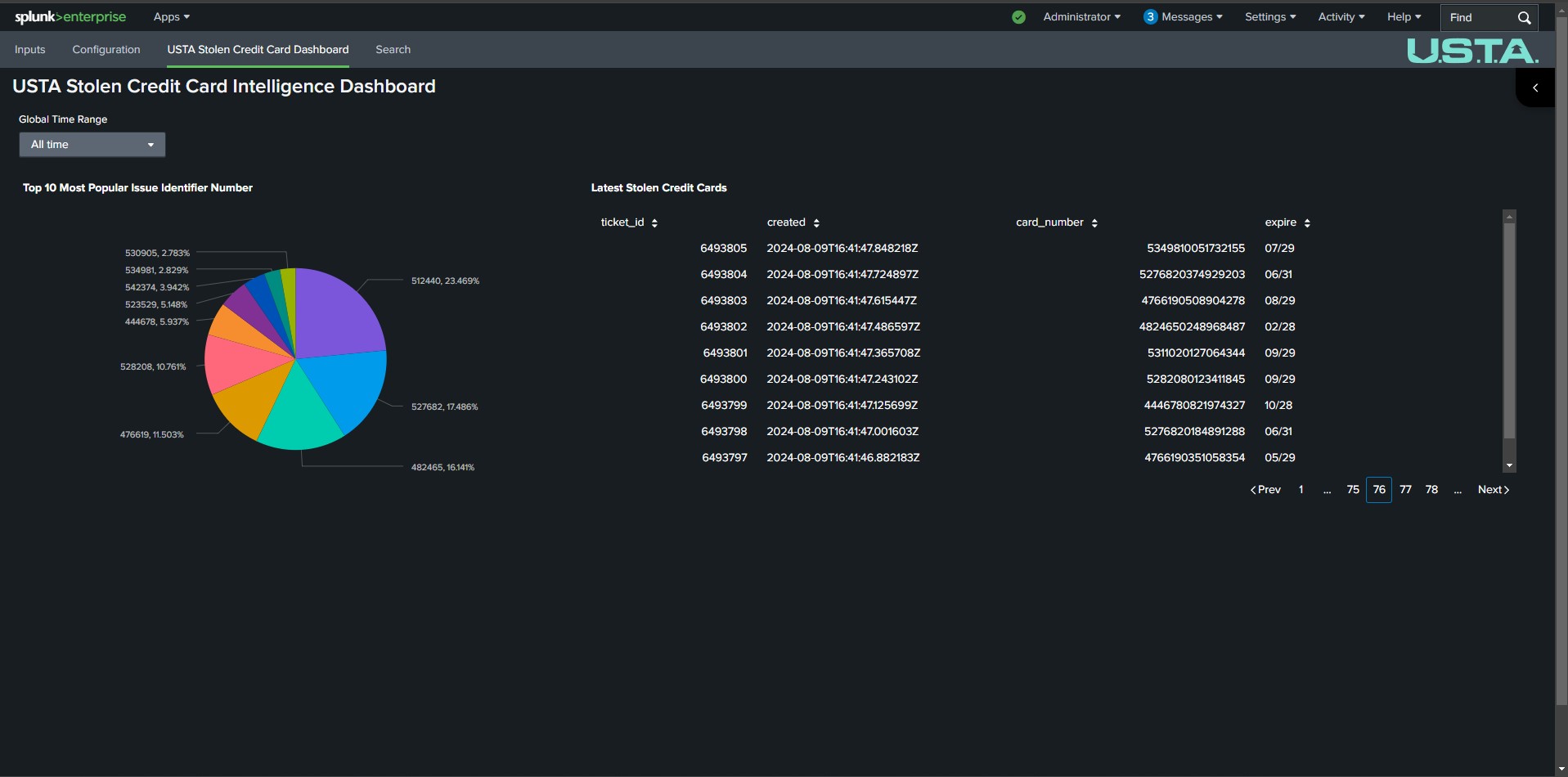
Task: Go to next page with Next
Action: click(1494, 490)
